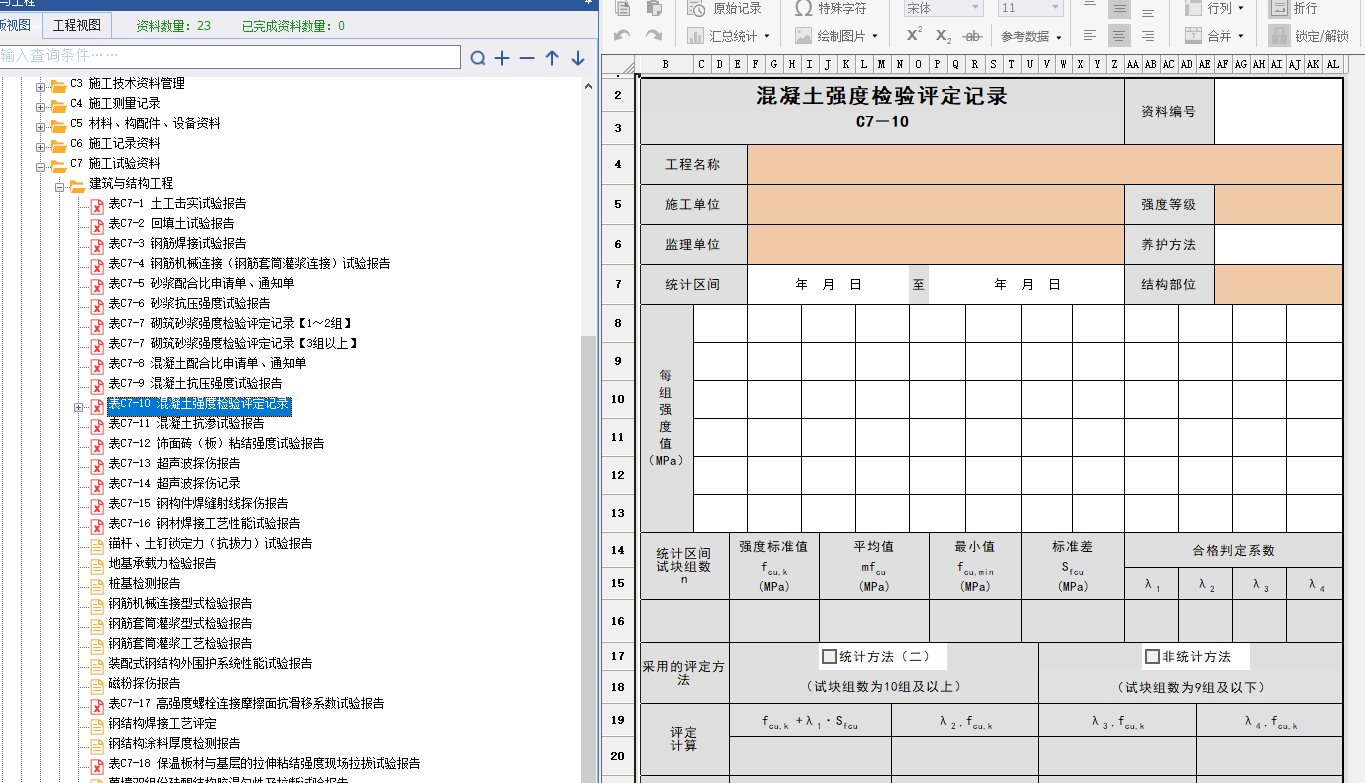
Task: Select 表C7-9 混凝土抗压强度试验报告
Action: [196, 384]
